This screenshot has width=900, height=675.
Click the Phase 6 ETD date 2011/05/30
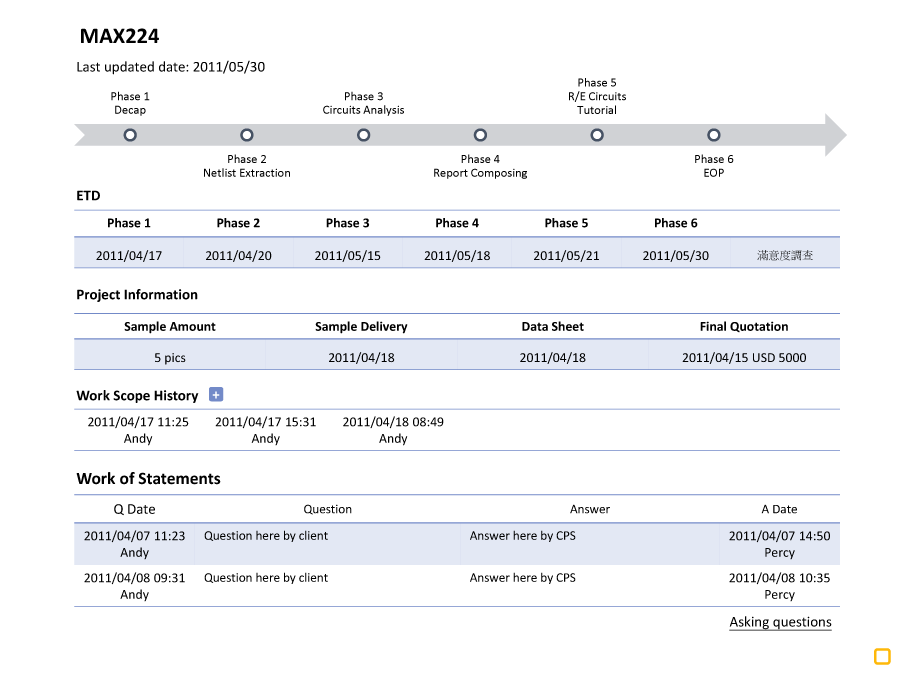click(676, 256)
